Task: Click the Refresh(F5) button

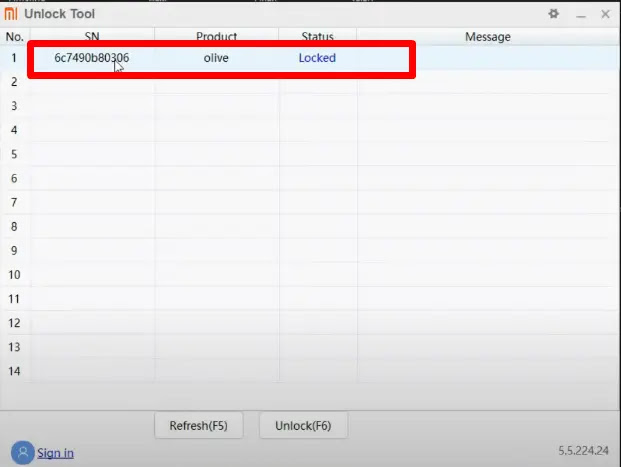Action: tap(198, 425)
